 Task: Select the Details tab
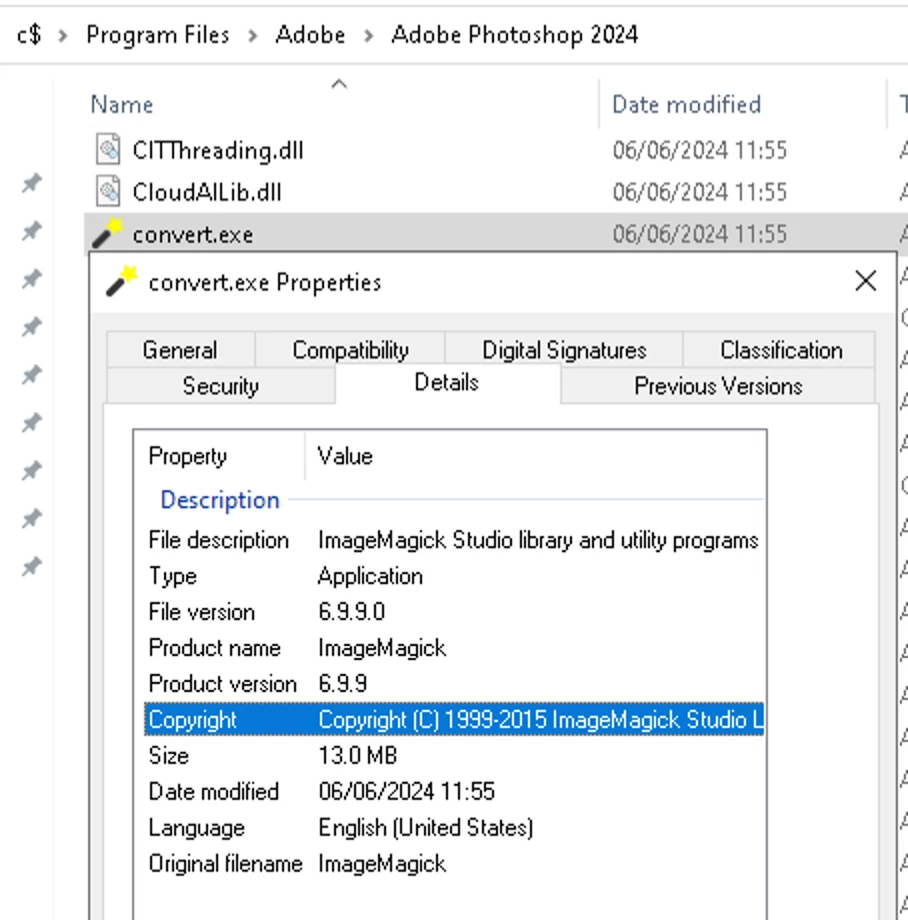click(x=447, y=383)
